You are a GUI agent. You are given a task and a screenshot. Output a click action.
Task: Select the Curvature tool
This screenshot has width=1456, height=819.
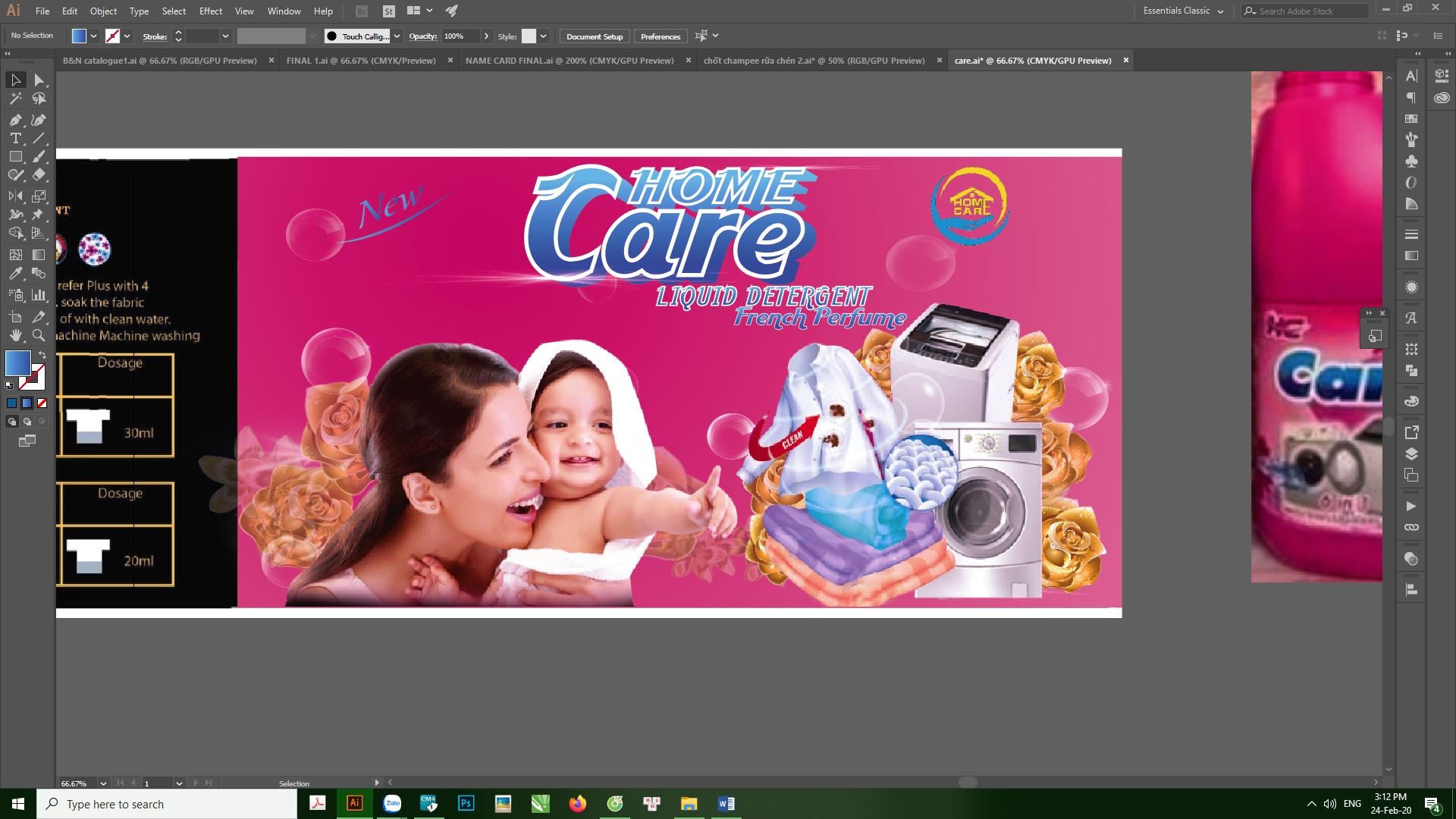click(x=39, y=120)
